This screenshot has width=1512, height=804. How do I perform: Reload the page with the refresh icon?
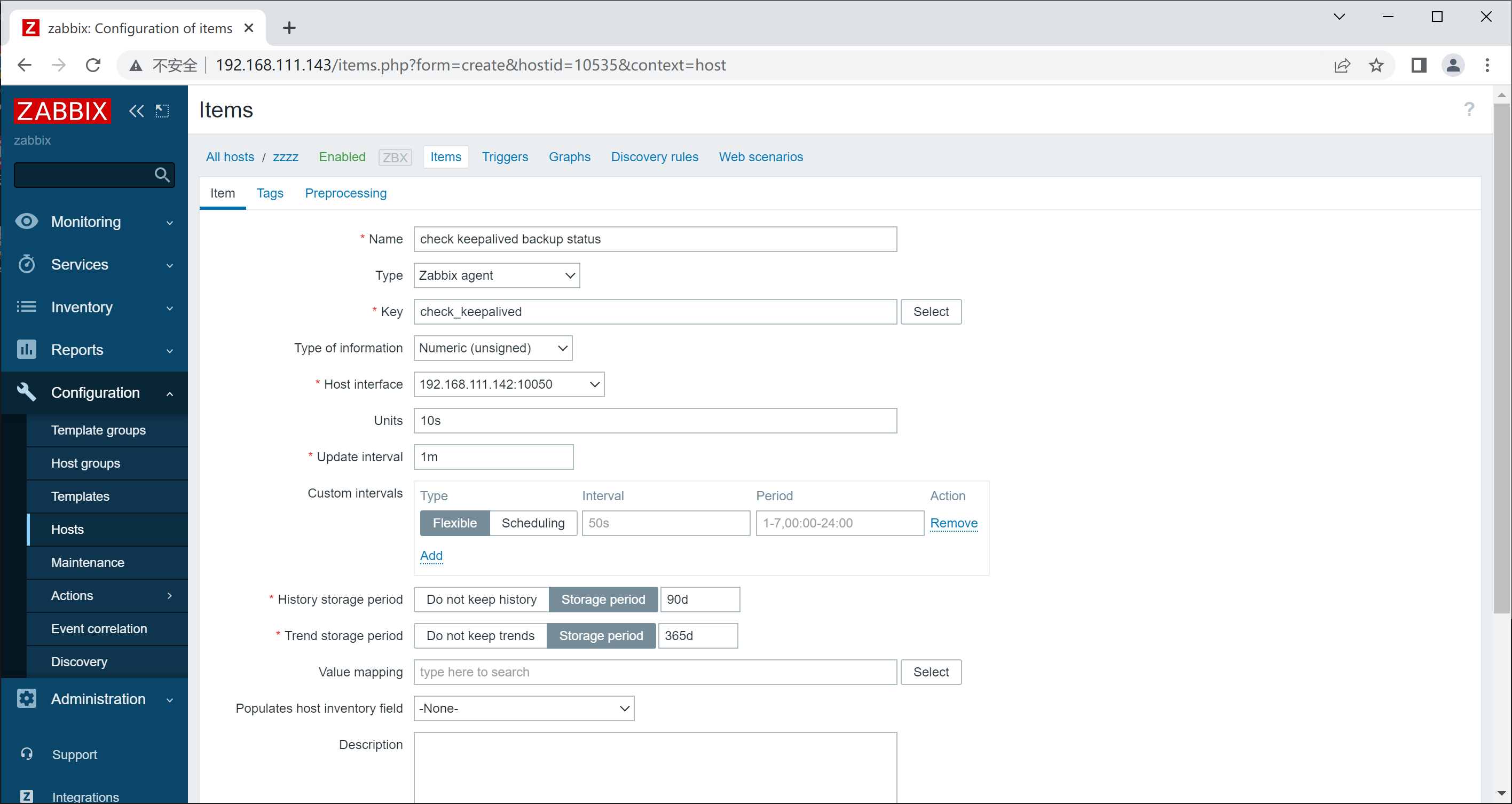[93, 65]
